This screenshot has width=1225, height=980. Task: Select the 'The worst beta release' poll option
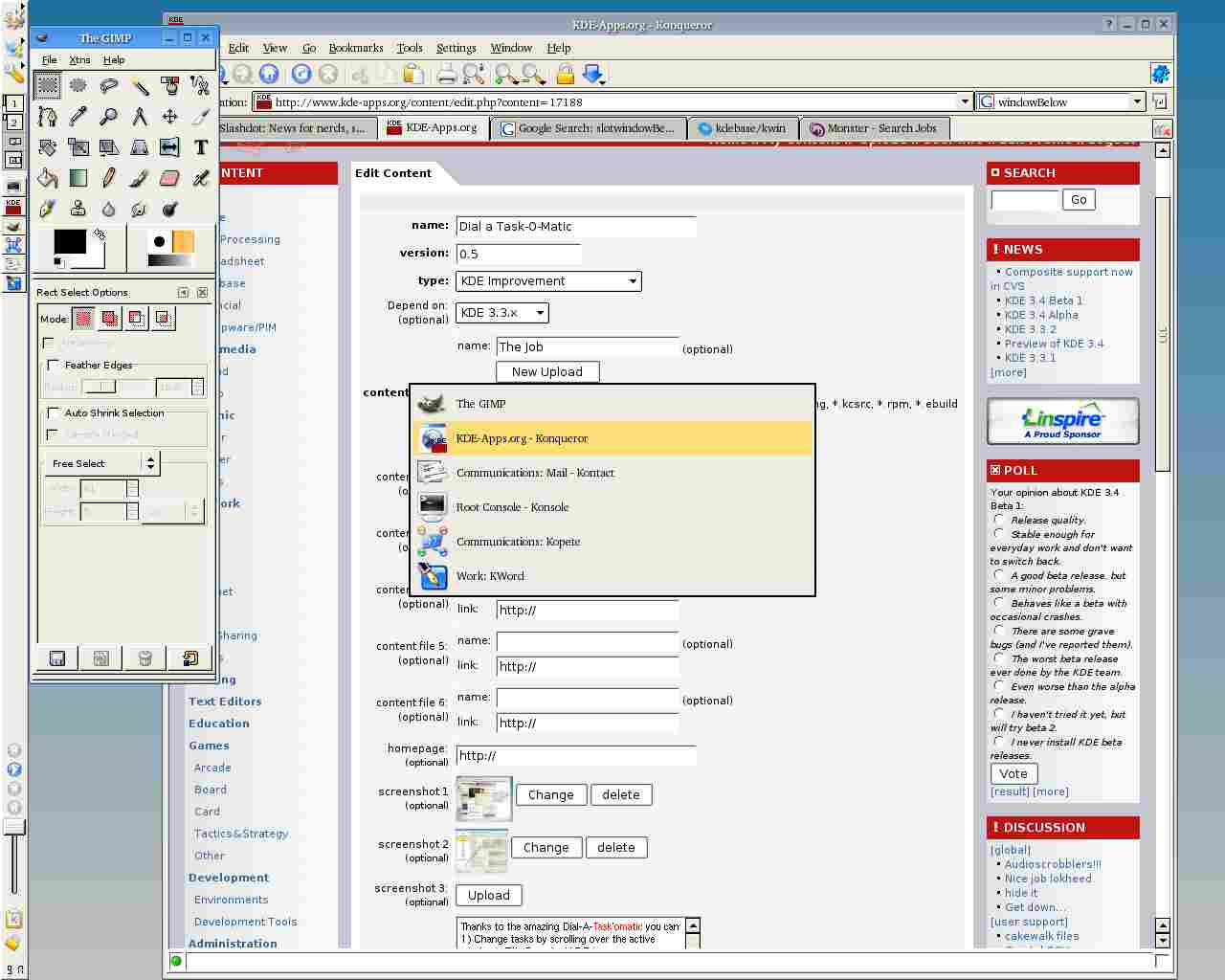(x=999, y=658)
